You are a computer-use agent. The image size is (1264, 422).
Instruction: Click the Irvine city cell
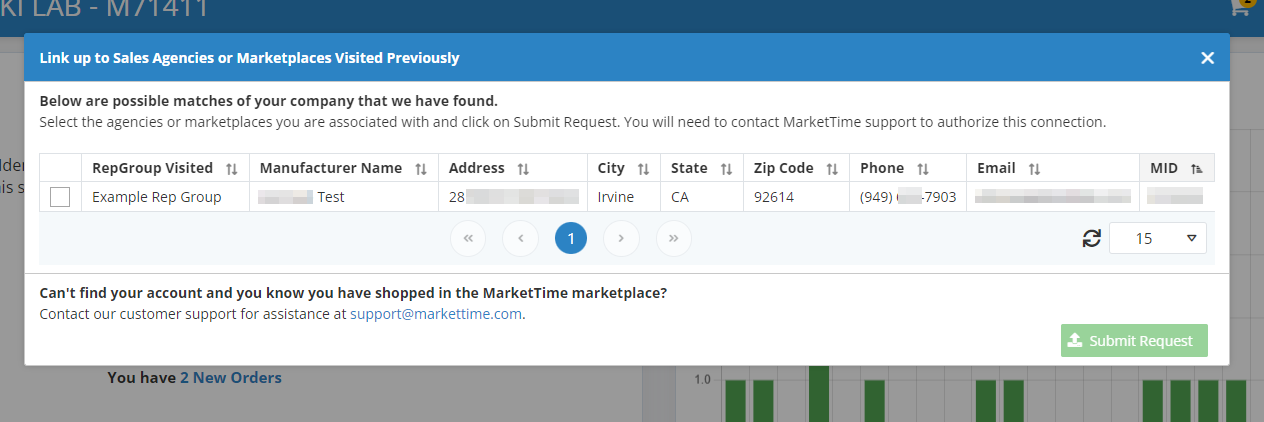(x=625, y=197)
